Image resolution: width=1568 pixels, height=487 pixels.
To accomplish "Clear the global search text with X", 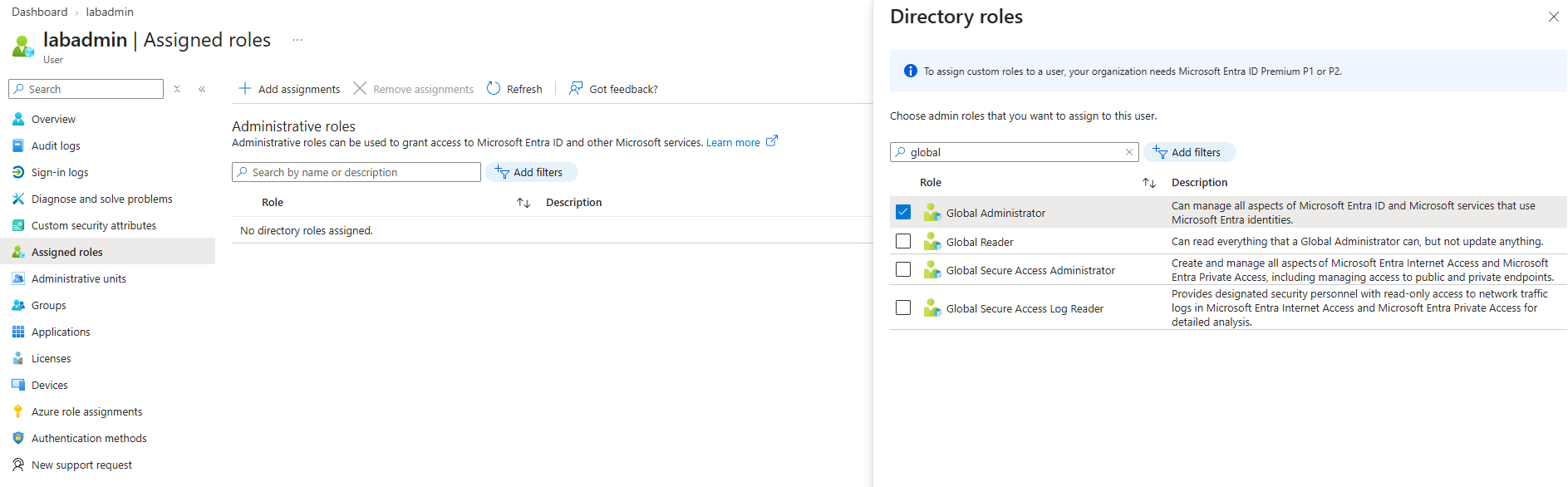I will point(1128,152).
